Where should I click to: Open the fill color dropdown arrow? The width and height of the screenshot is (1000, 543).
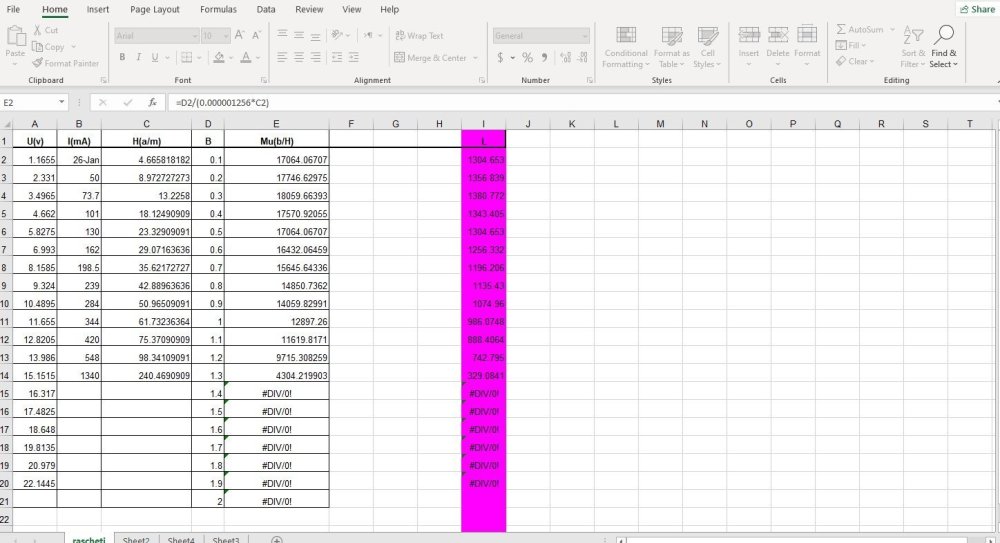point(231,58)
